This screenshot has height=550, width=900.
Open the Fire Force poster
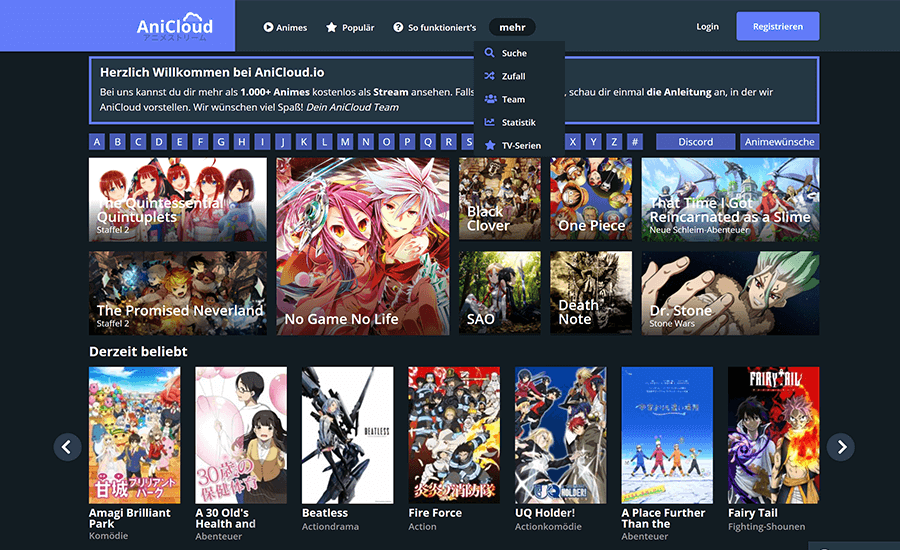pyautogui.click(x=454, y=435)
